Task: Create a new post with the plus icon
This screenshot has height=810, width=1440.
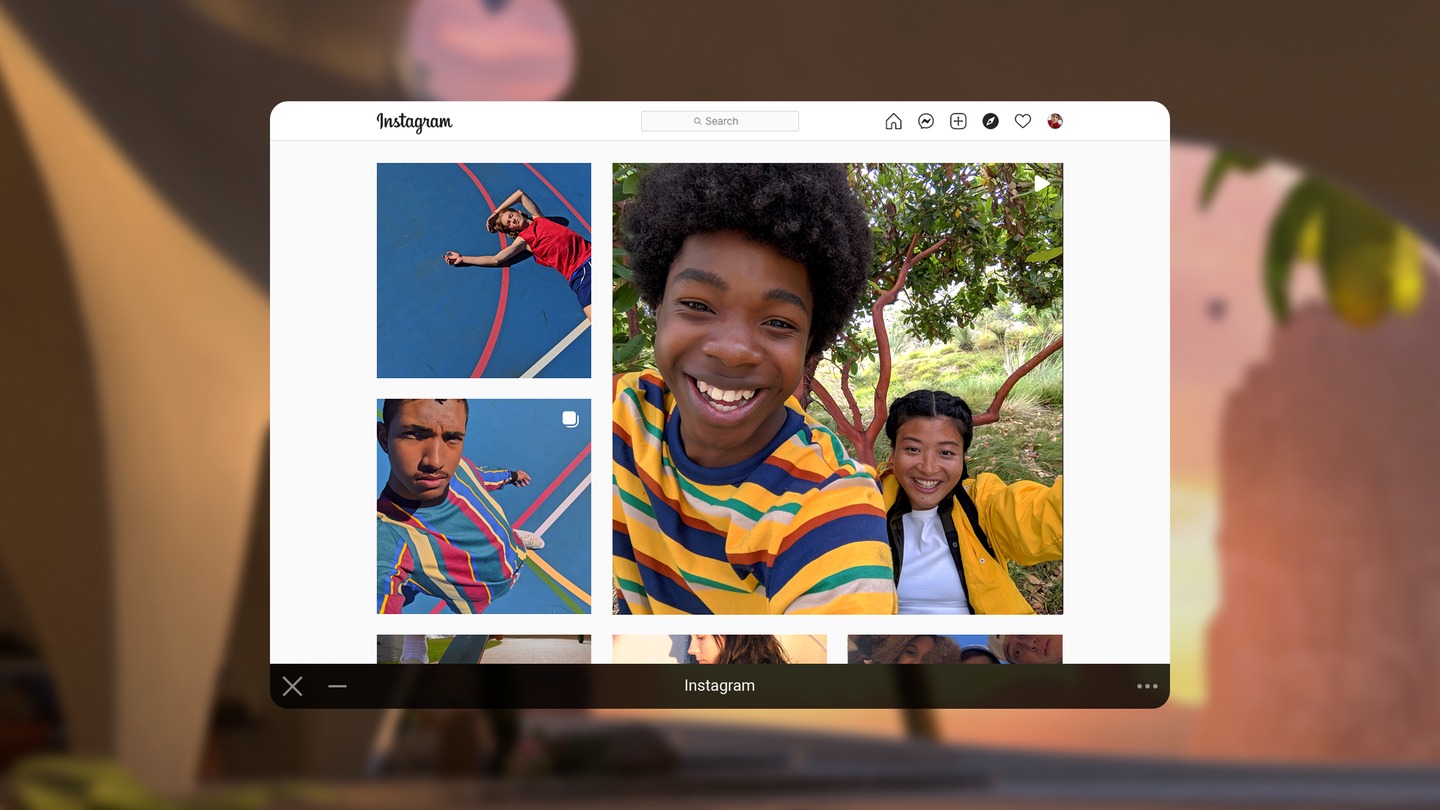Action: point(958,120)
